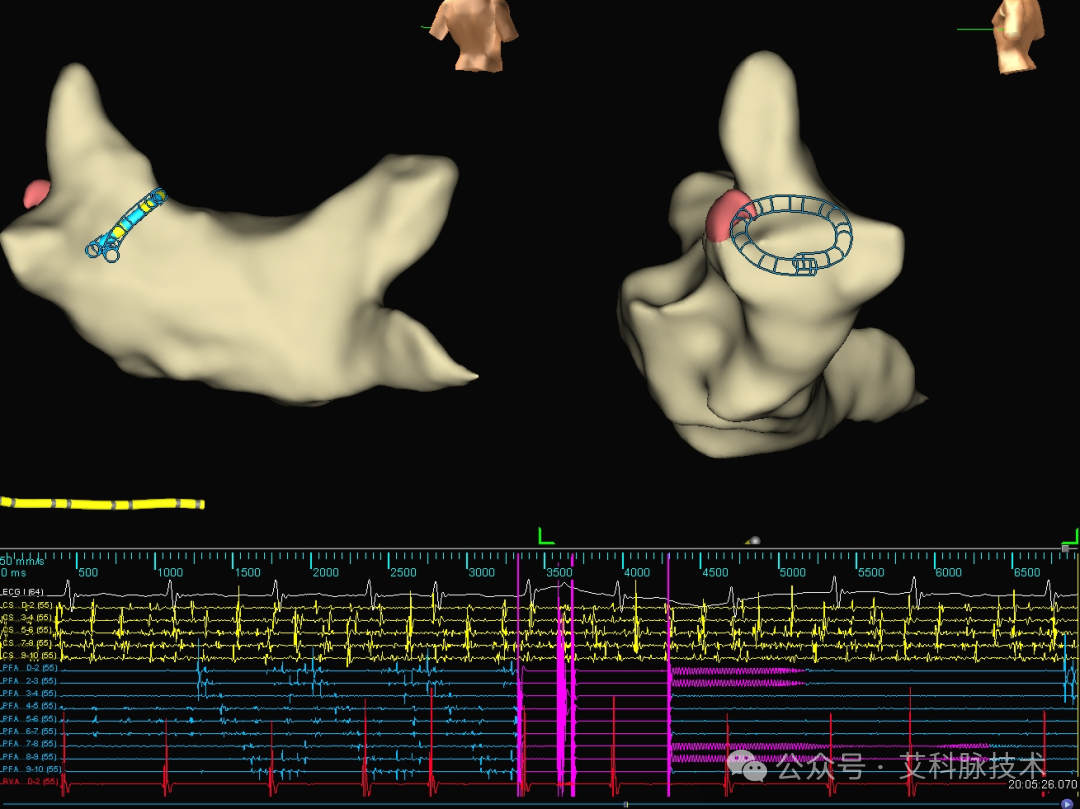Select the PFA 3-4 (55) channel label
The width and height of the screenshot is (1080, 809).
[x=30, y=693]
